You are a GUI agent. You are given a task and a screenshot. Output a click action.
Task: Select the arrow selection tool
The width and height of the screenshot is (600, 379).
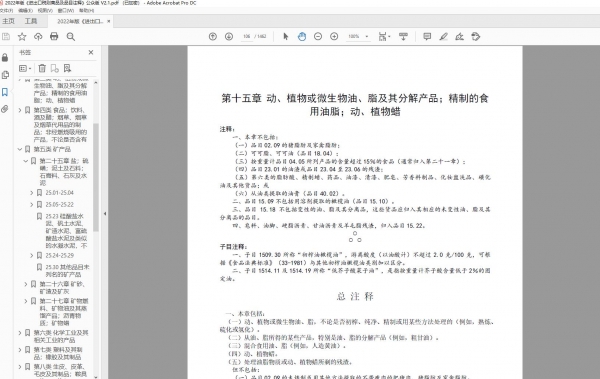pyautogui.click(x=285, y=36)
